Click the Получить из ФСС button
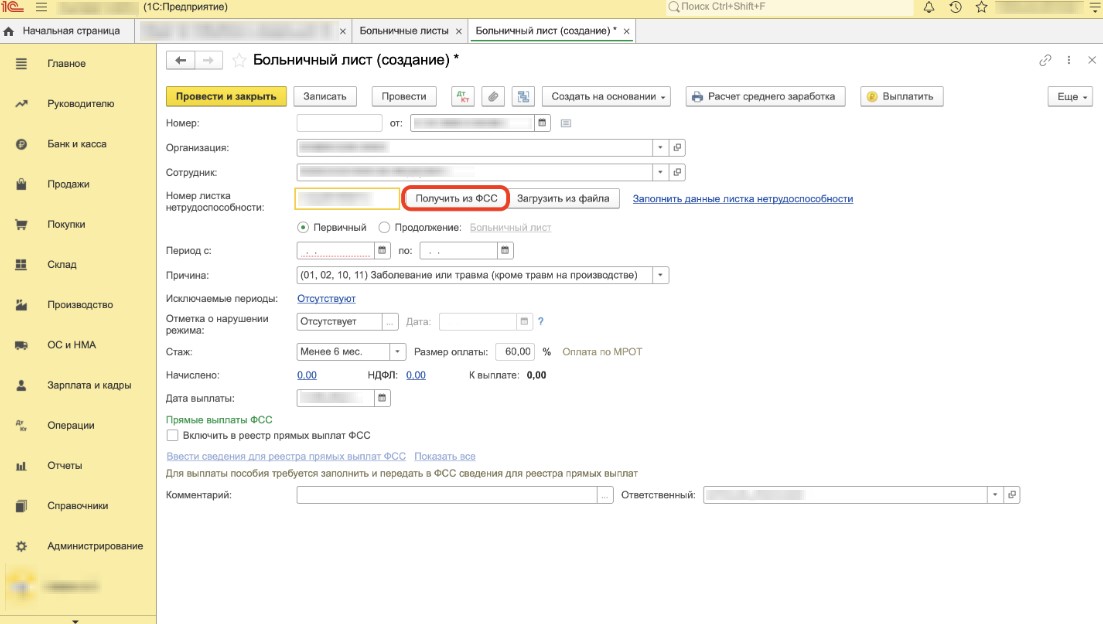This screenshot has height=624, width=1103. pyautogui.click(x=456, y=199)
